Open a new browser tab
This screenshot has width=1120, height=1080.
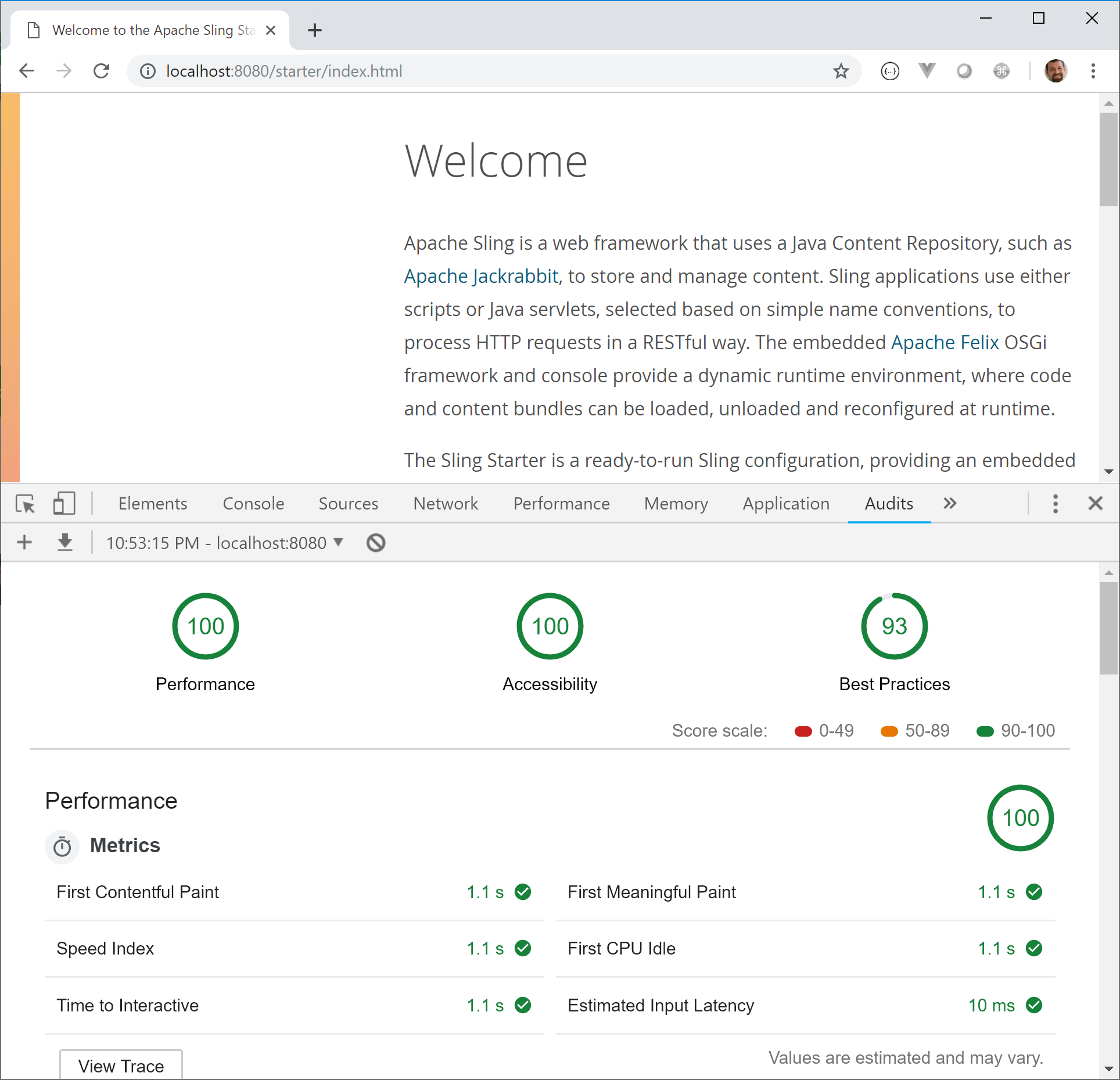click(315, 30)
